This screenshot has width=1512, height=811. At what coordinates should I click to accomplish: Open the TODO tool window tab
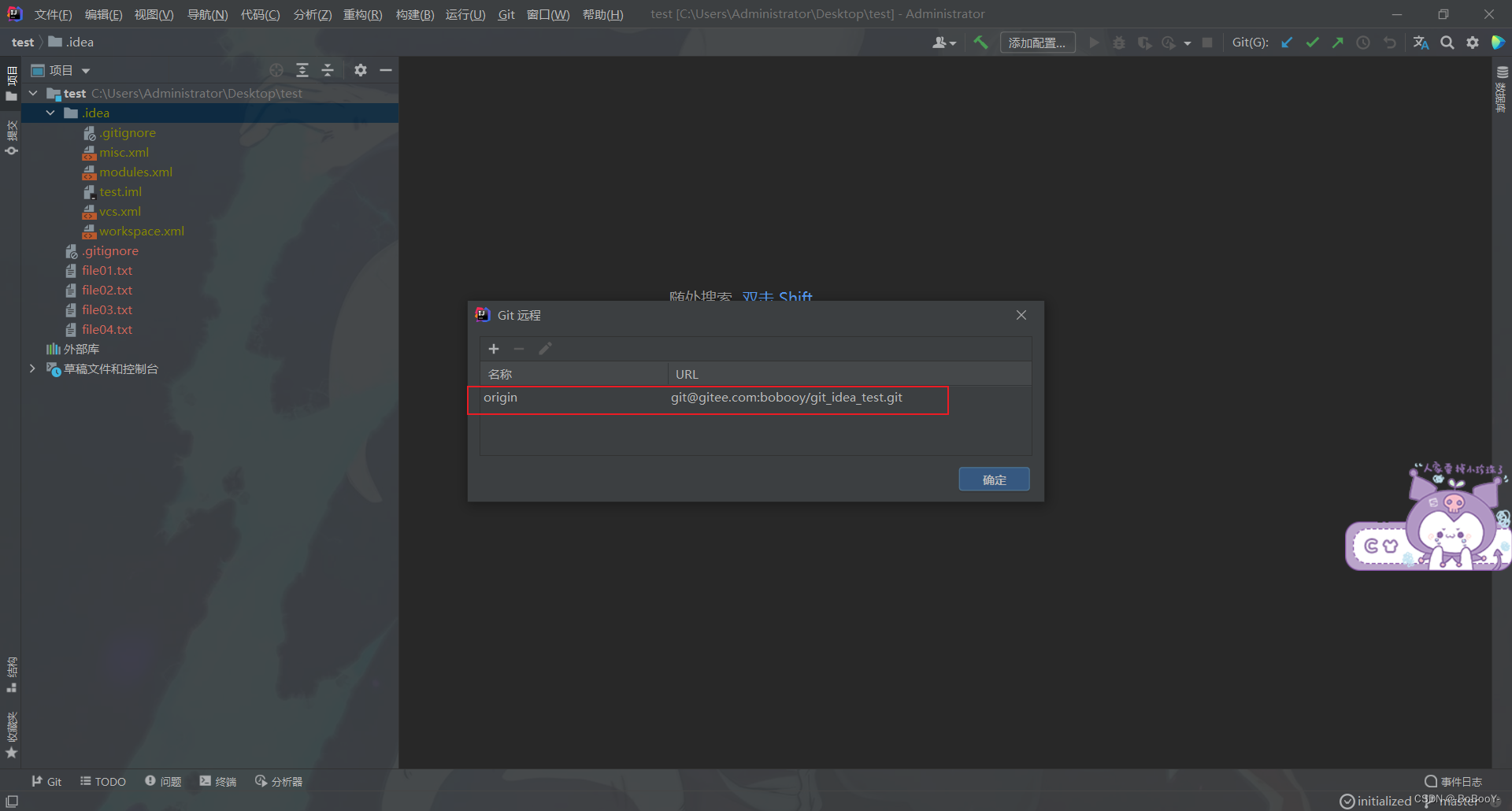click(x=103, y=781)
